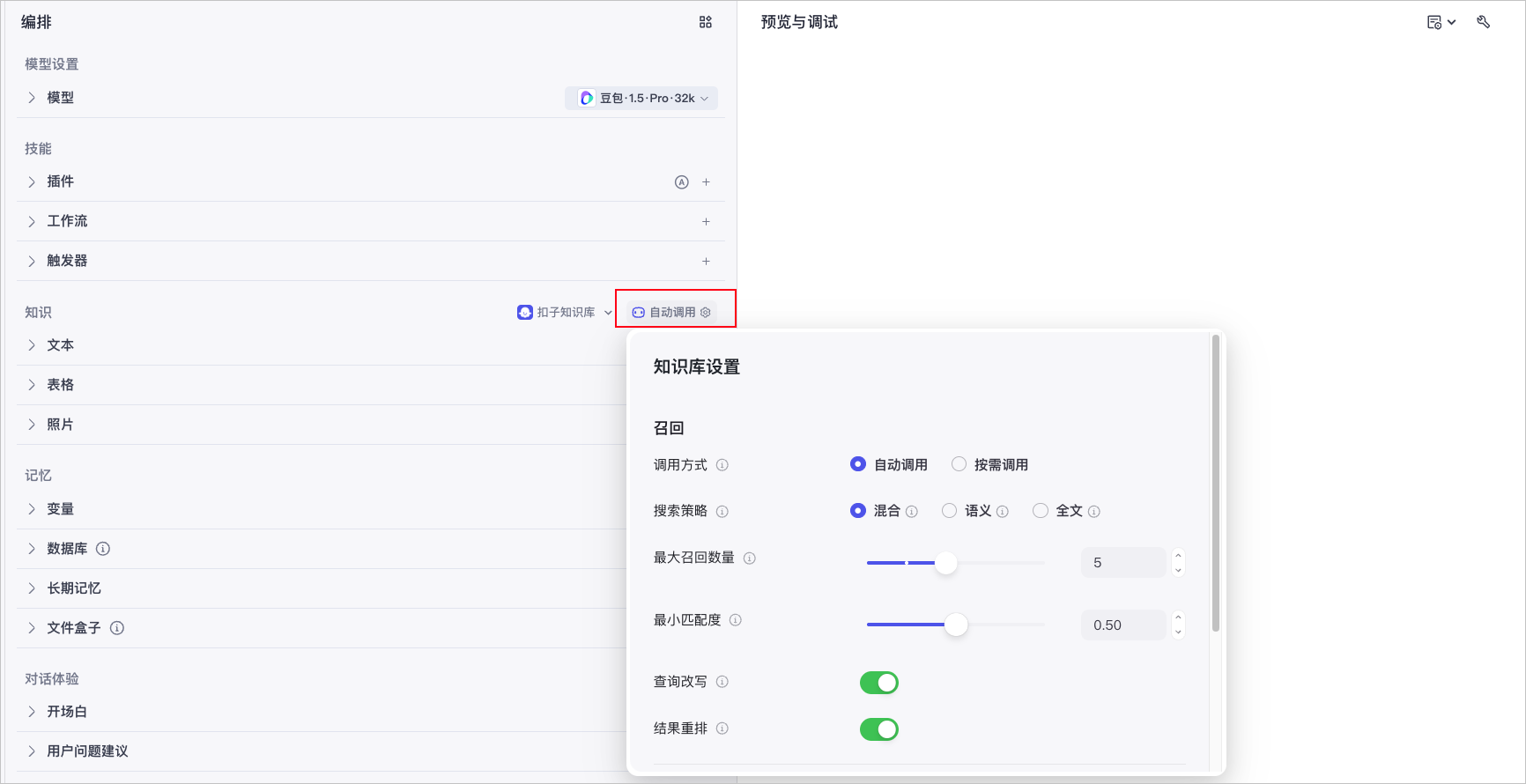
Task: Click the info icon next to 语义
Action: click(x=1003, y=512)
